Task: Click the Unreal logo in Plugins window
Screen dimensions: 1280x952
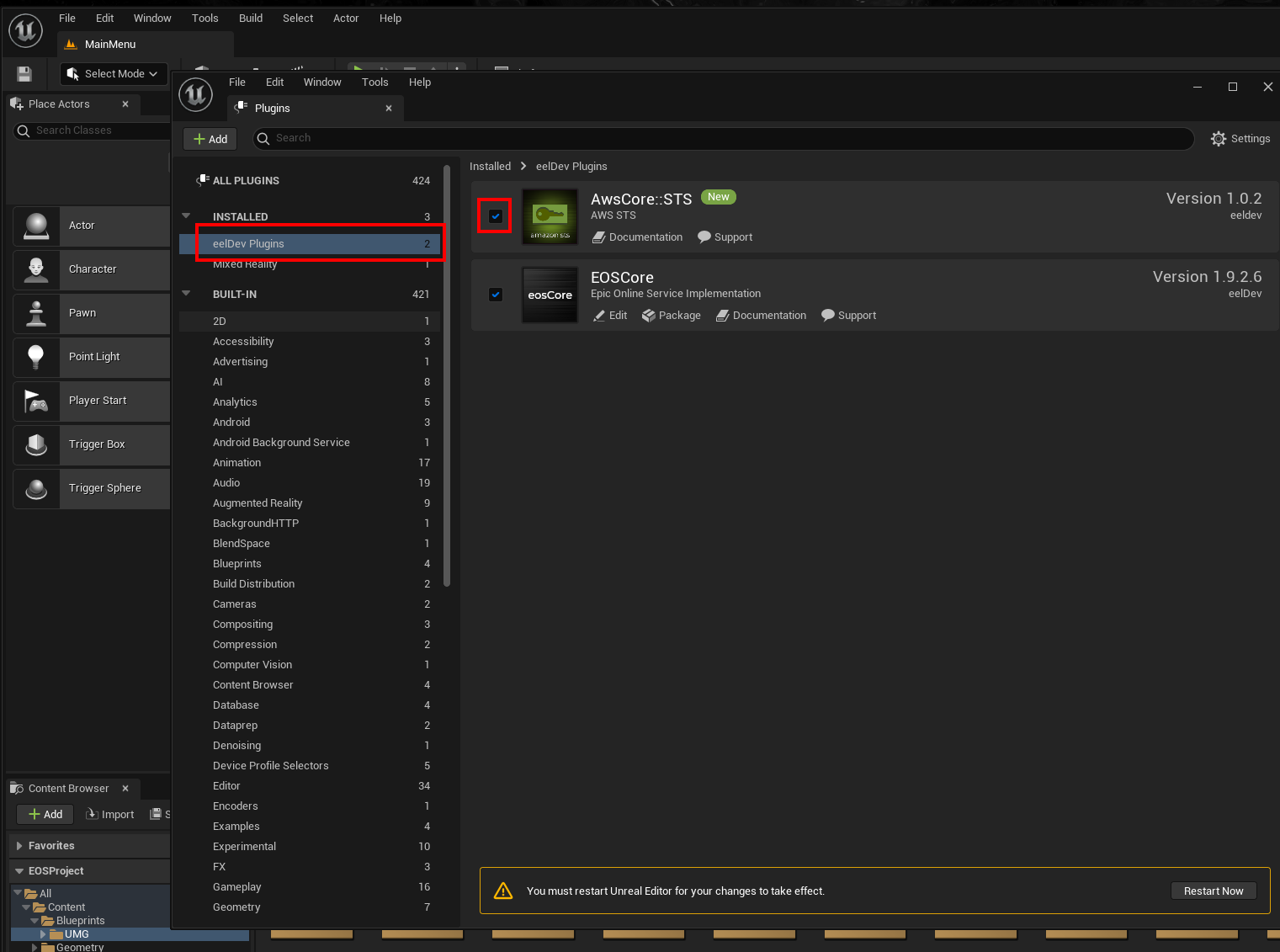Action: click(x=196, y=94)
